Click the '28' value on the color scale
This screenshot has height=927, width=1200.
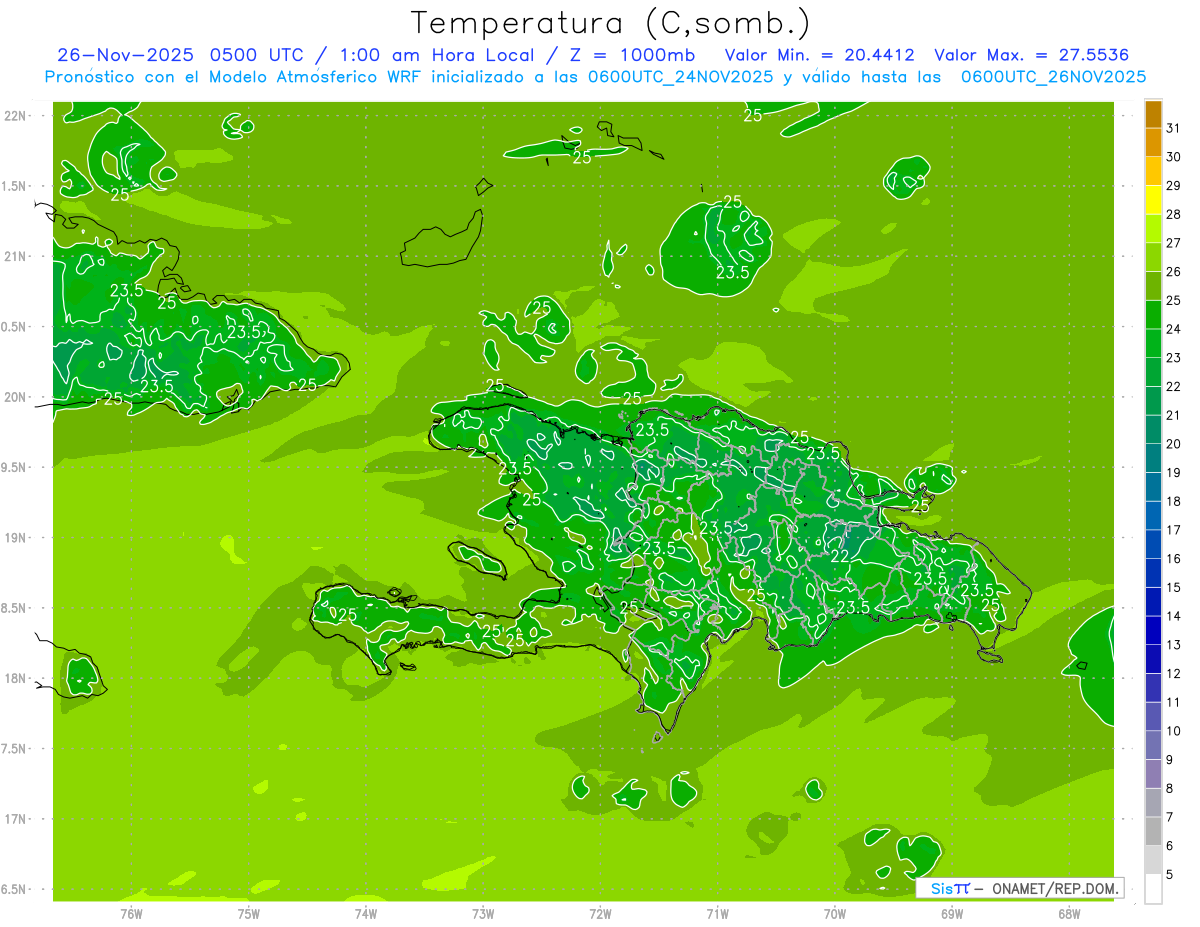tap(1174, 214)
